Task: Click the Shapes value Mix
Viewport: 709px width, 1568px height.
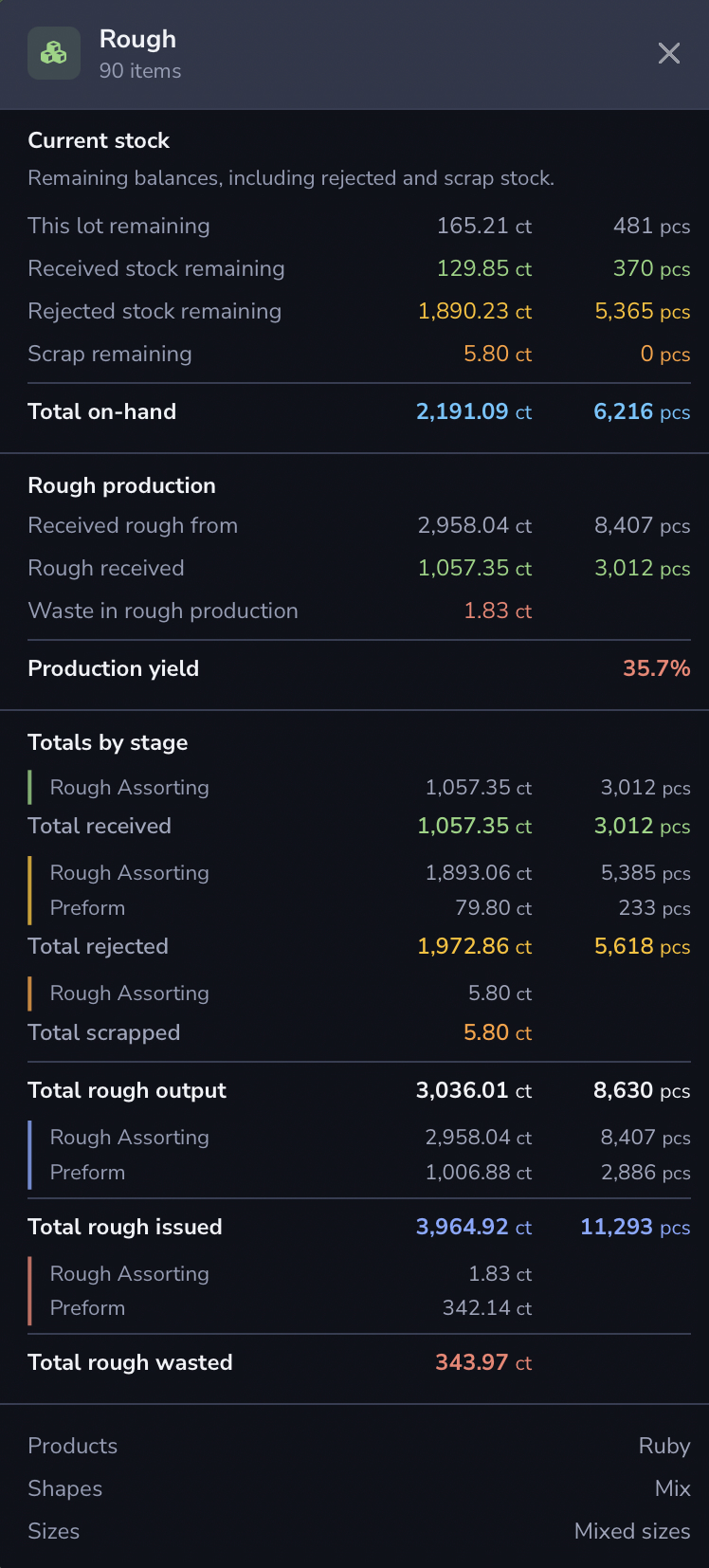Action: point(673,1488)
